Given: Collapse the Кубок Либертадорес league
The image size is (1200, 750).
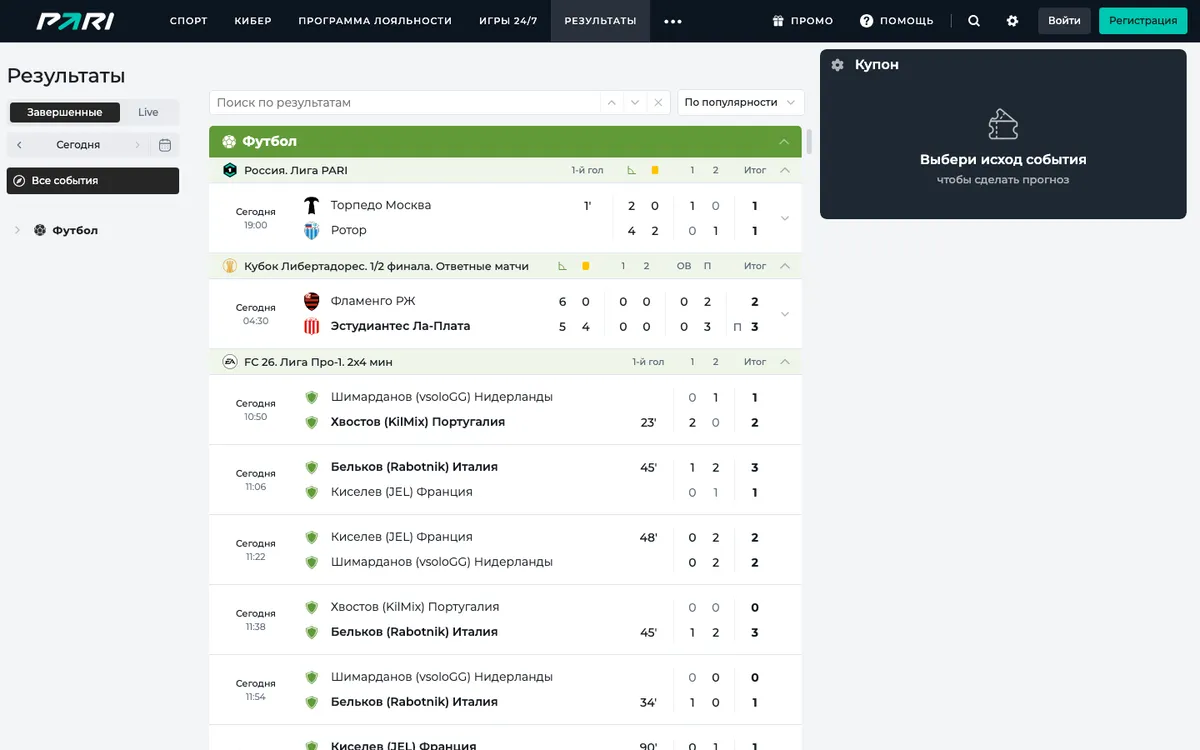Looking at the screenshot, I should (x=785, y=266).
